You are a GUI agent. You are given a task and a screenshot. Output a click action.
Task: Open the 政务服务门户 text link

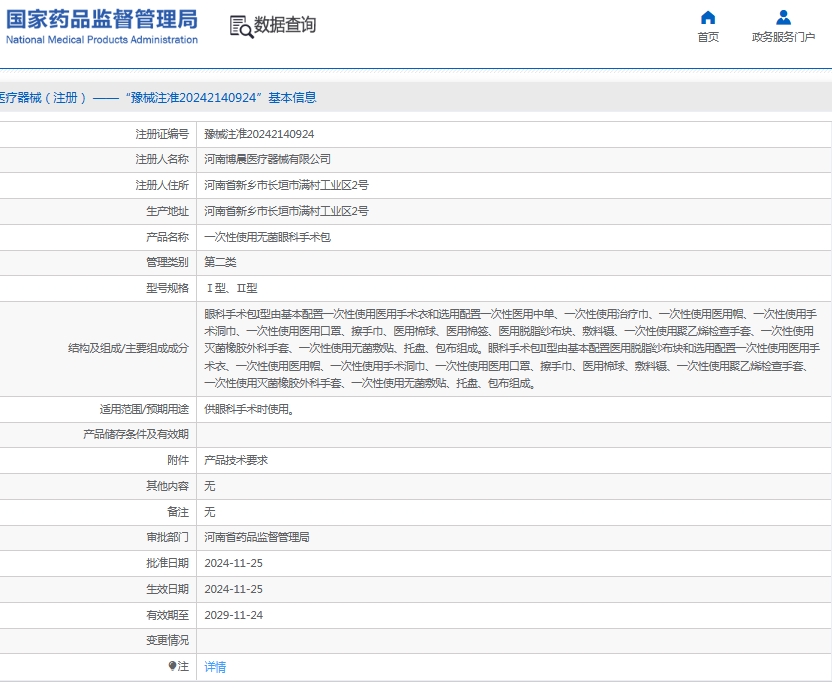tap(783, 37)
